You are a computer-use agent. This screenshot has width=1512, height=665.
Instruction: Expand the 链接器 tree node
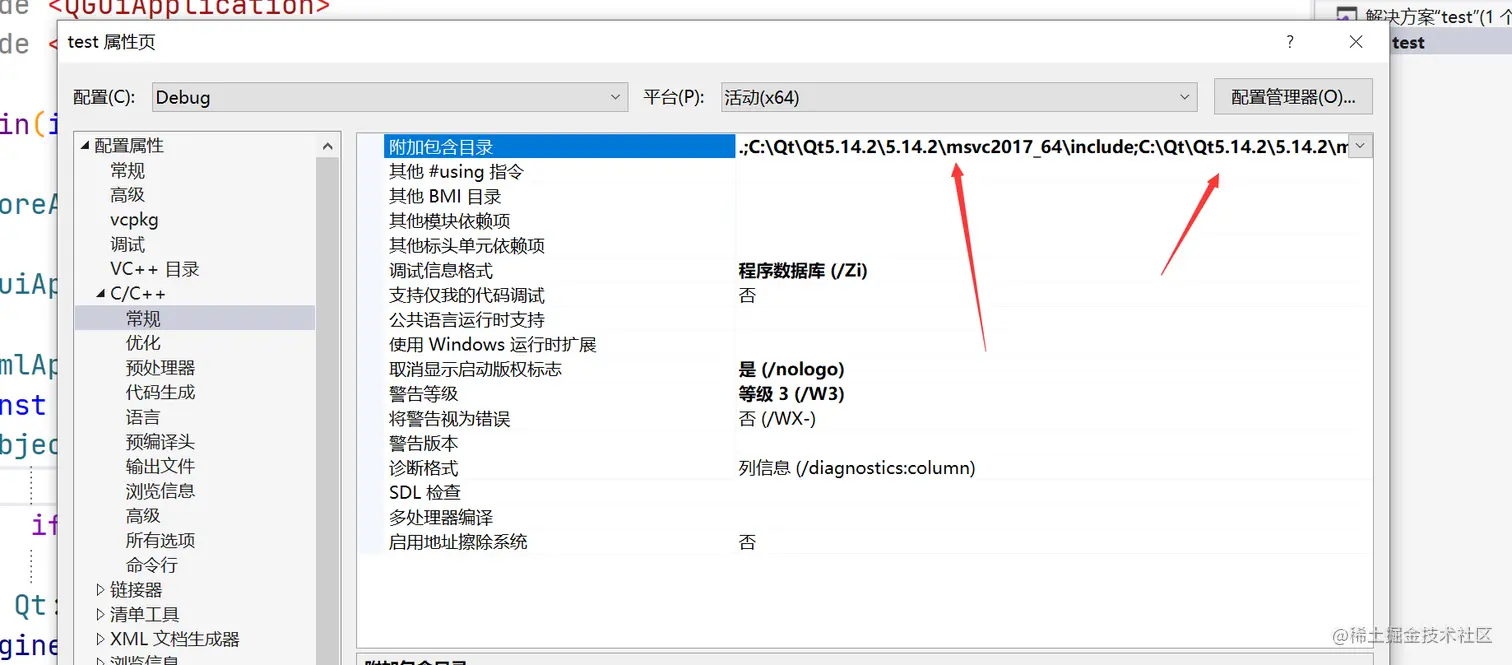[100, 590]
